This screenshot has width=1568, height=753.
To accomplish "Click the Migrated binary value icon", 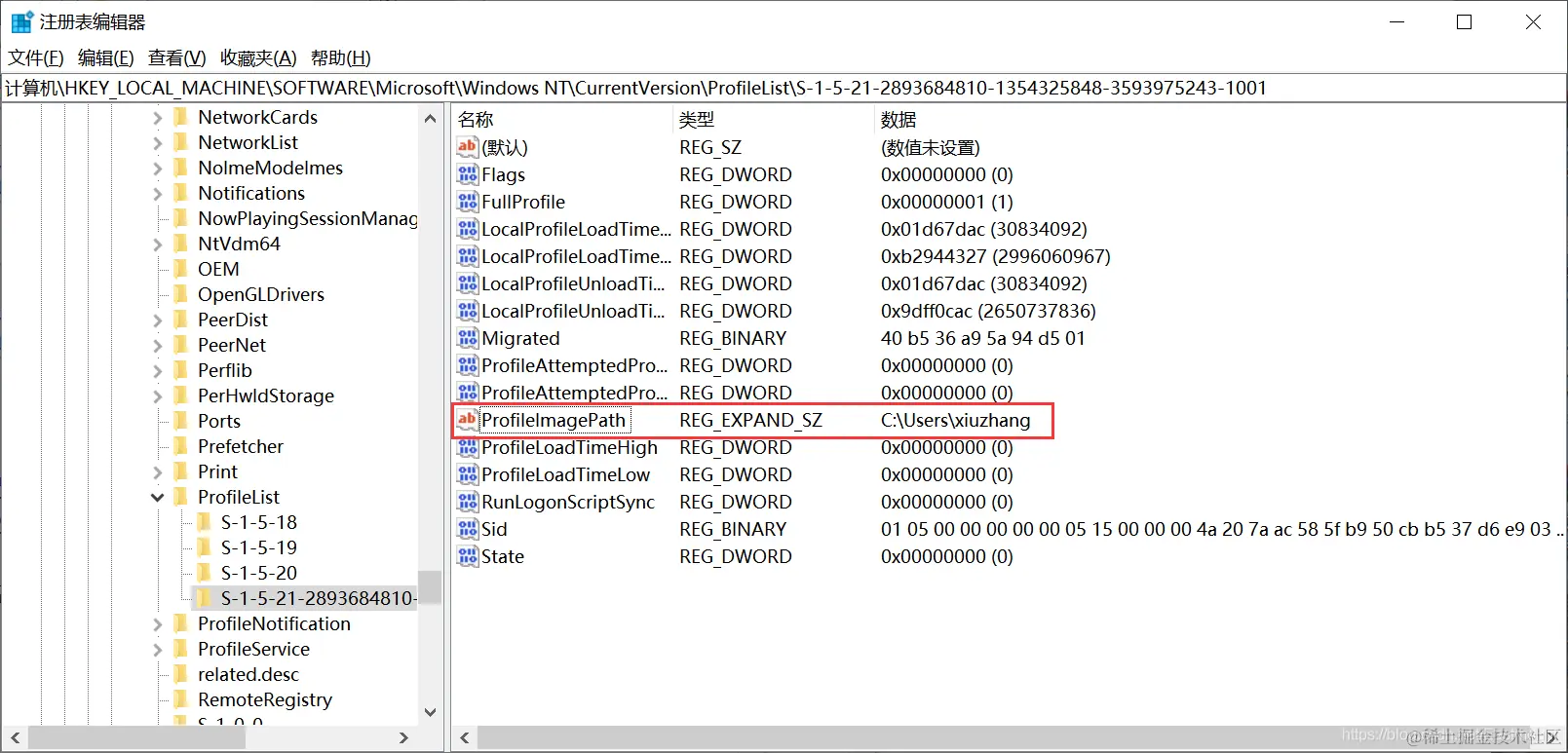I will tap(468, 338).
